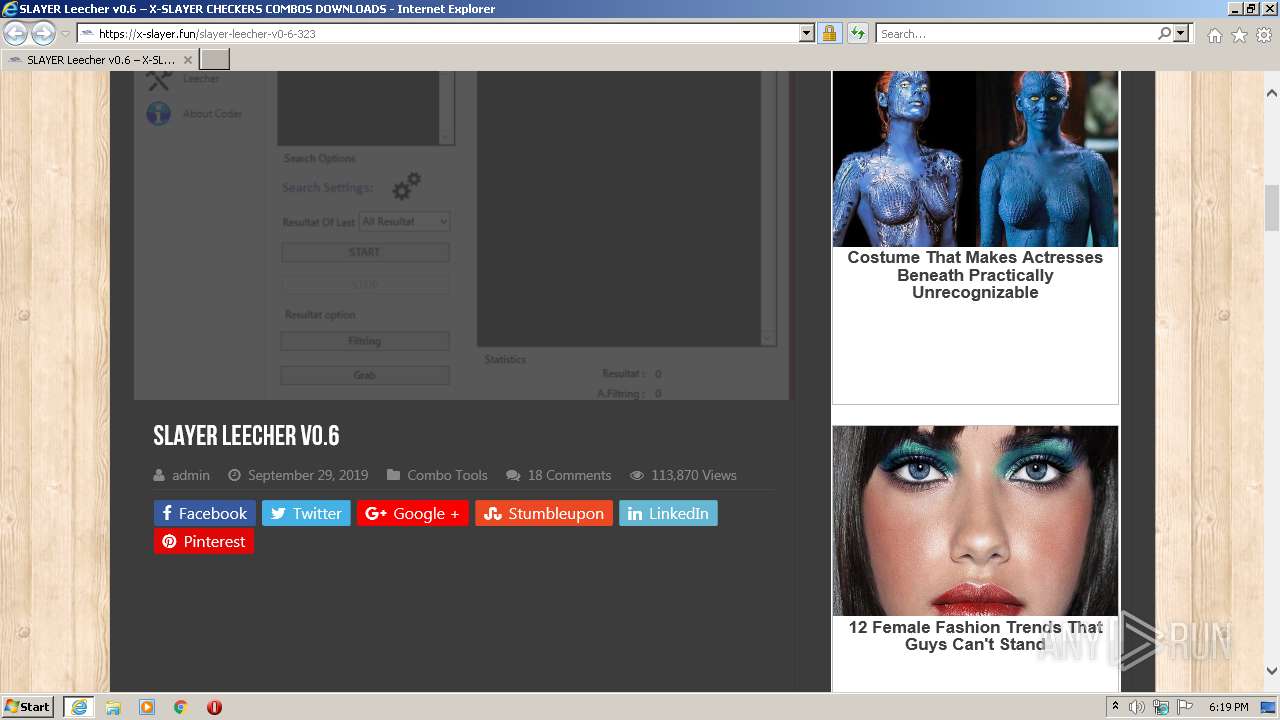Open the 18 Comments link
This screenshot has width=1280, height=720.
coord(569,475)
